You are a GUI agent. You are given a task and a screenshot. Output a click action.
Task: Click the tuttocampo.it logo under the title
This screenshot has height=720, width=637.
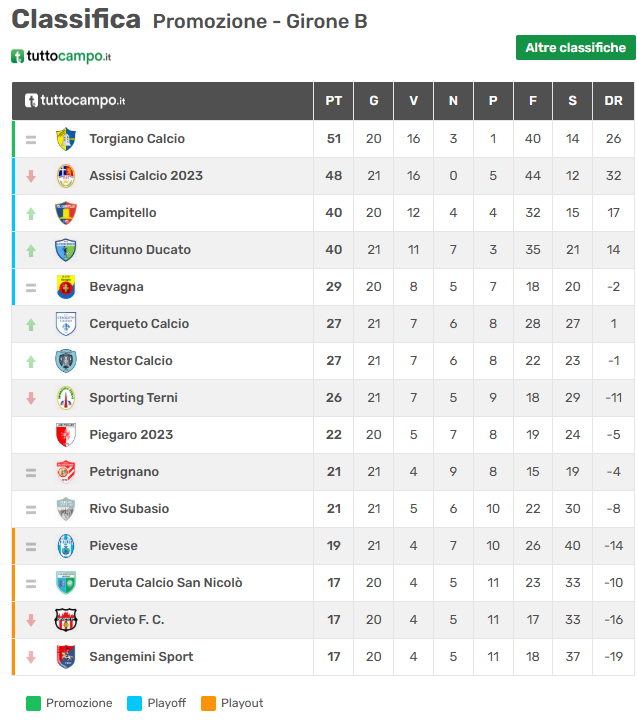pos(61,56)
